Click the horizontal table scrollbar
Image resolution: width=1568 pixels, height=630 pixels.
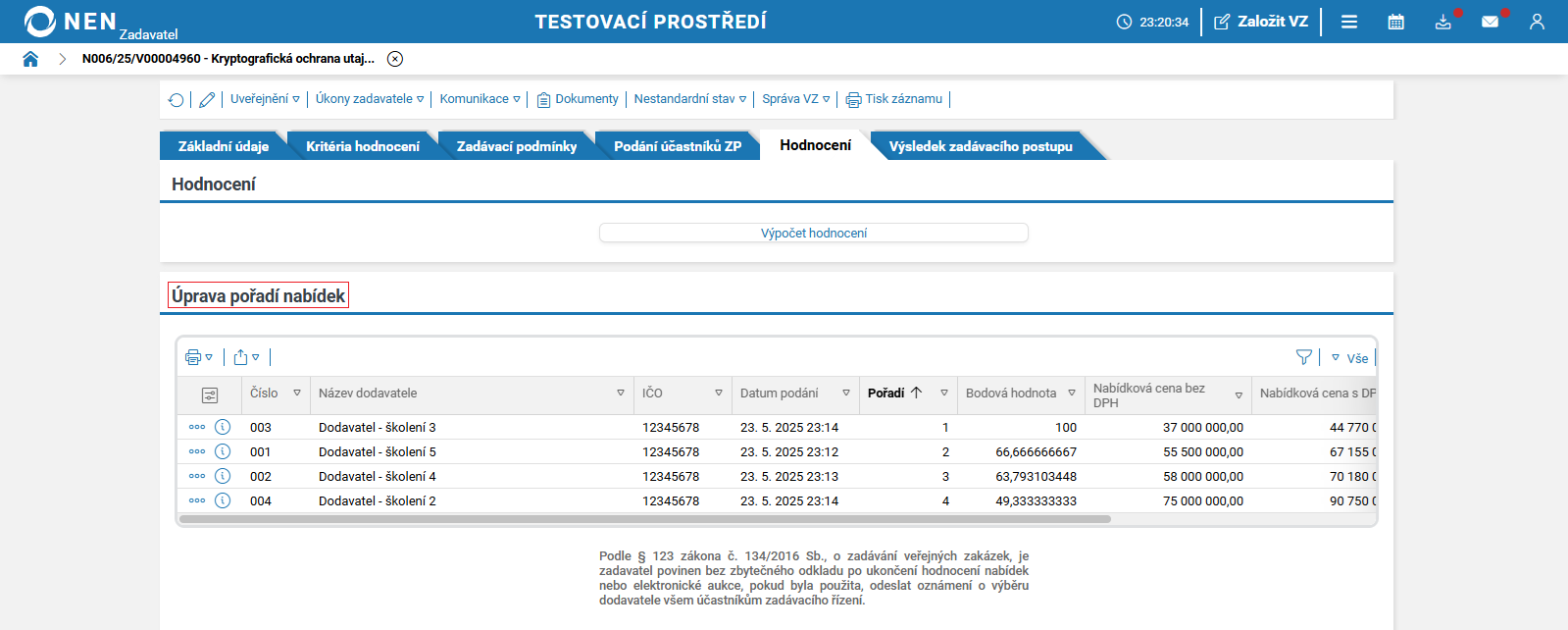click(645, 519)
